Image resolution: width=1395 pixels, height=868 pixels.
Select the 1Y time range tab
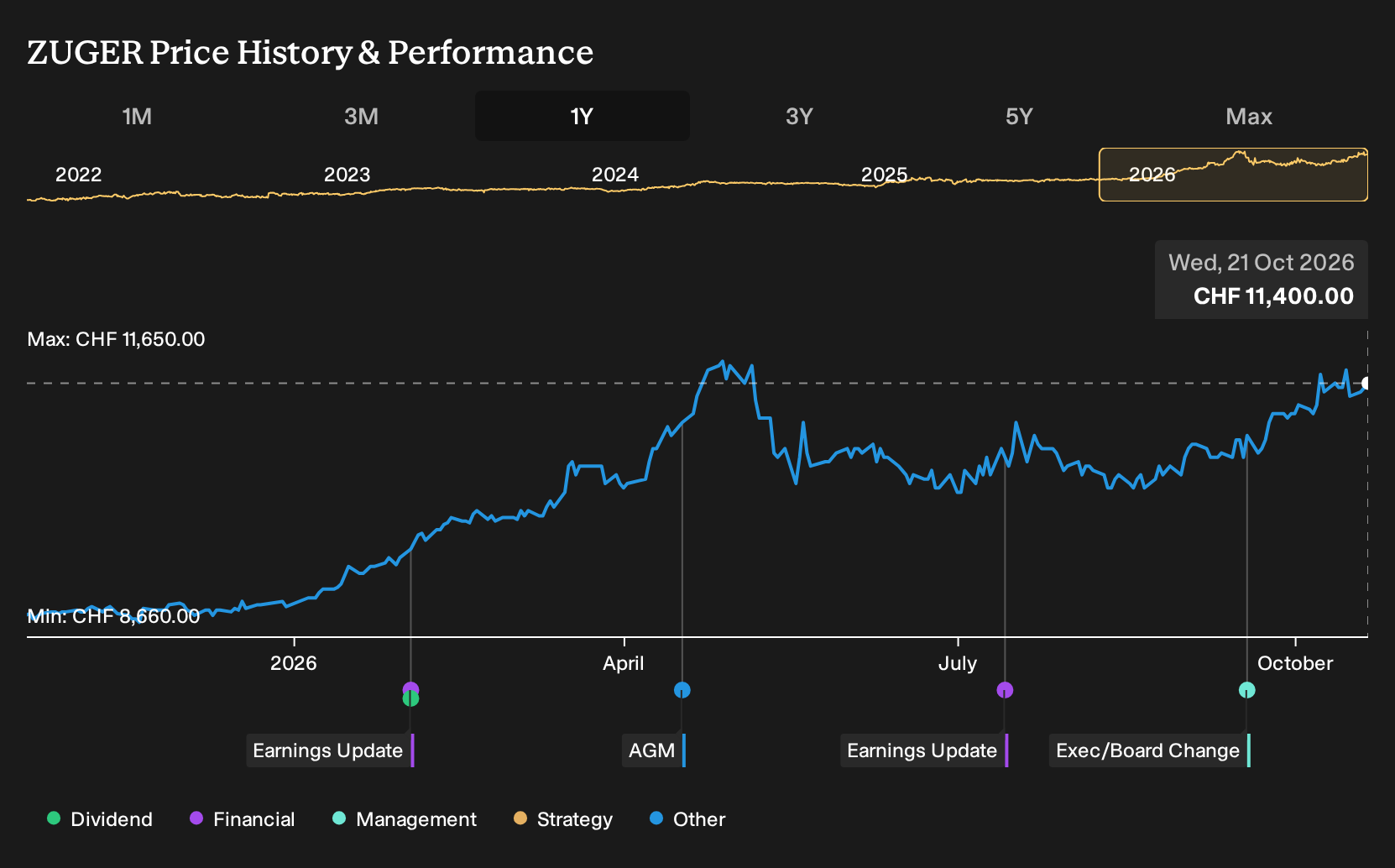pyautogui.click(x=583, y=116)
